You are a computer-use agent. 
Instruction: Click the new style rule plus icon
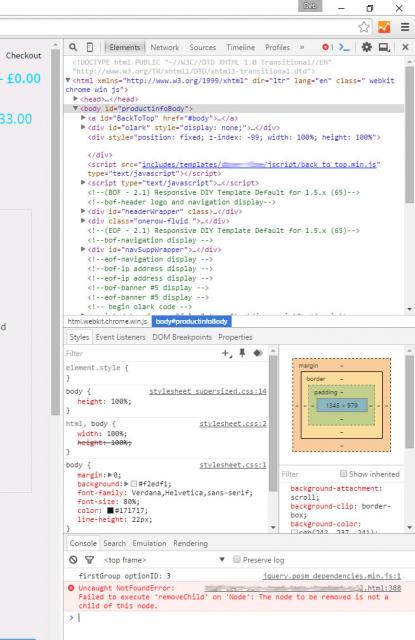(226, 353)
